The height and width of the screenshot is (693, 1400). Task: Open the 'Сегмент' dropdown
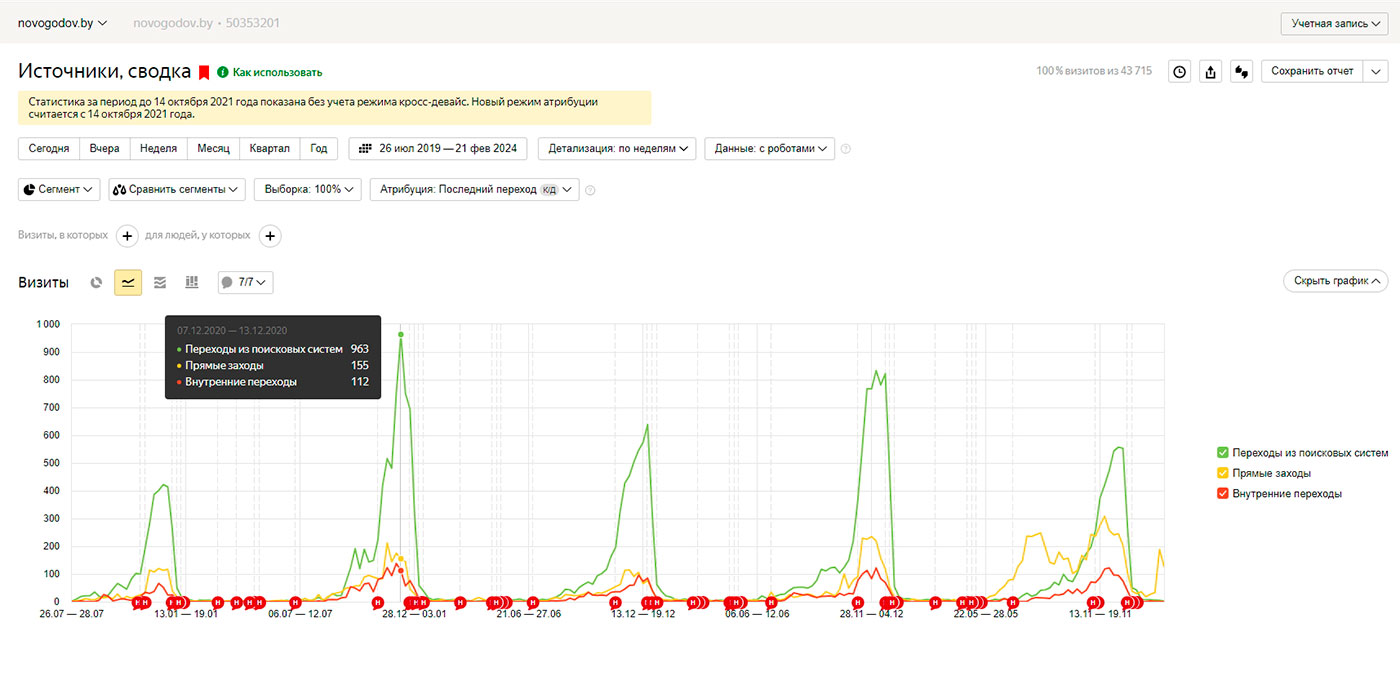(59, 189)
